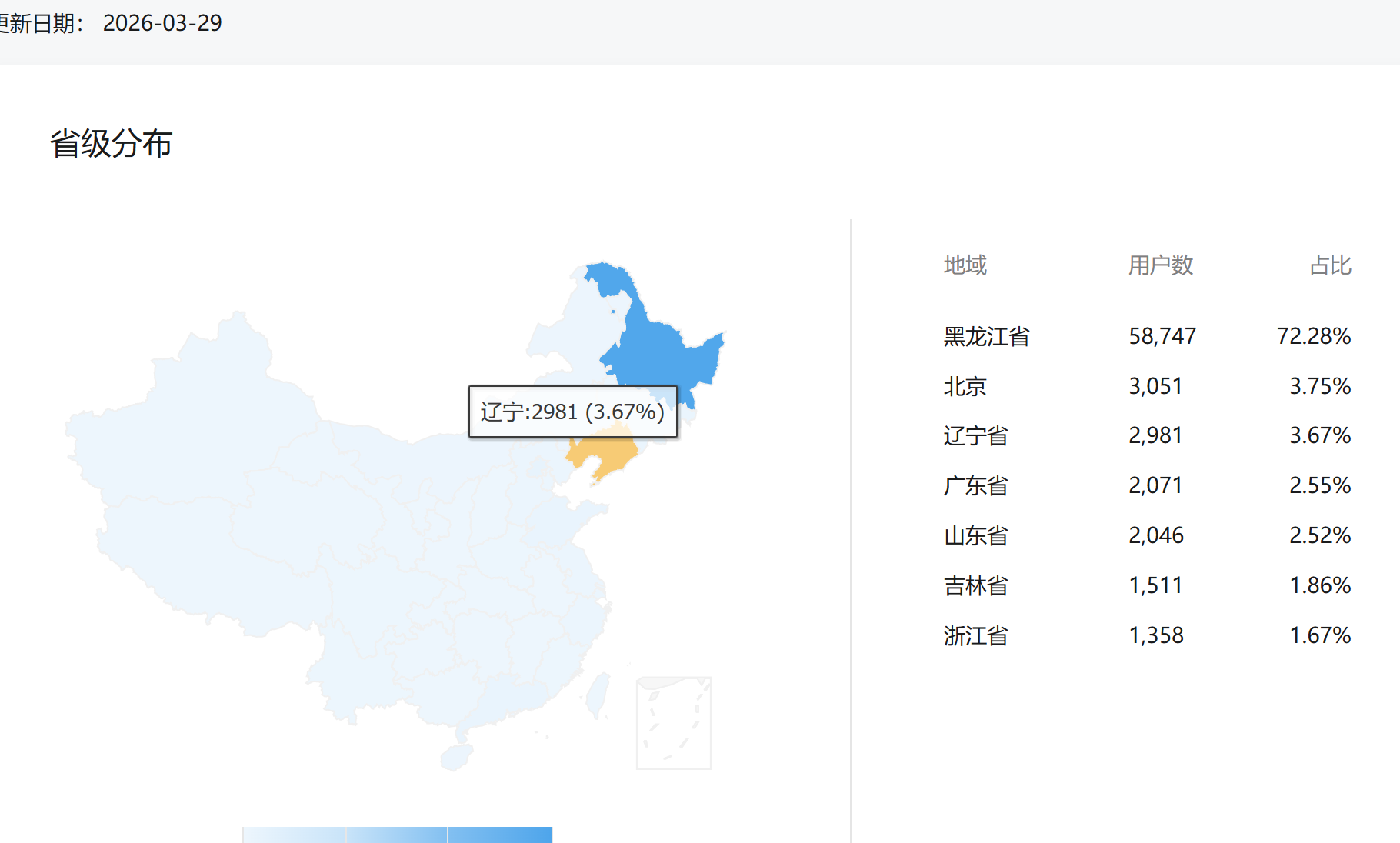
Task: Click user count 3,051
Action: pos(1155,386)
